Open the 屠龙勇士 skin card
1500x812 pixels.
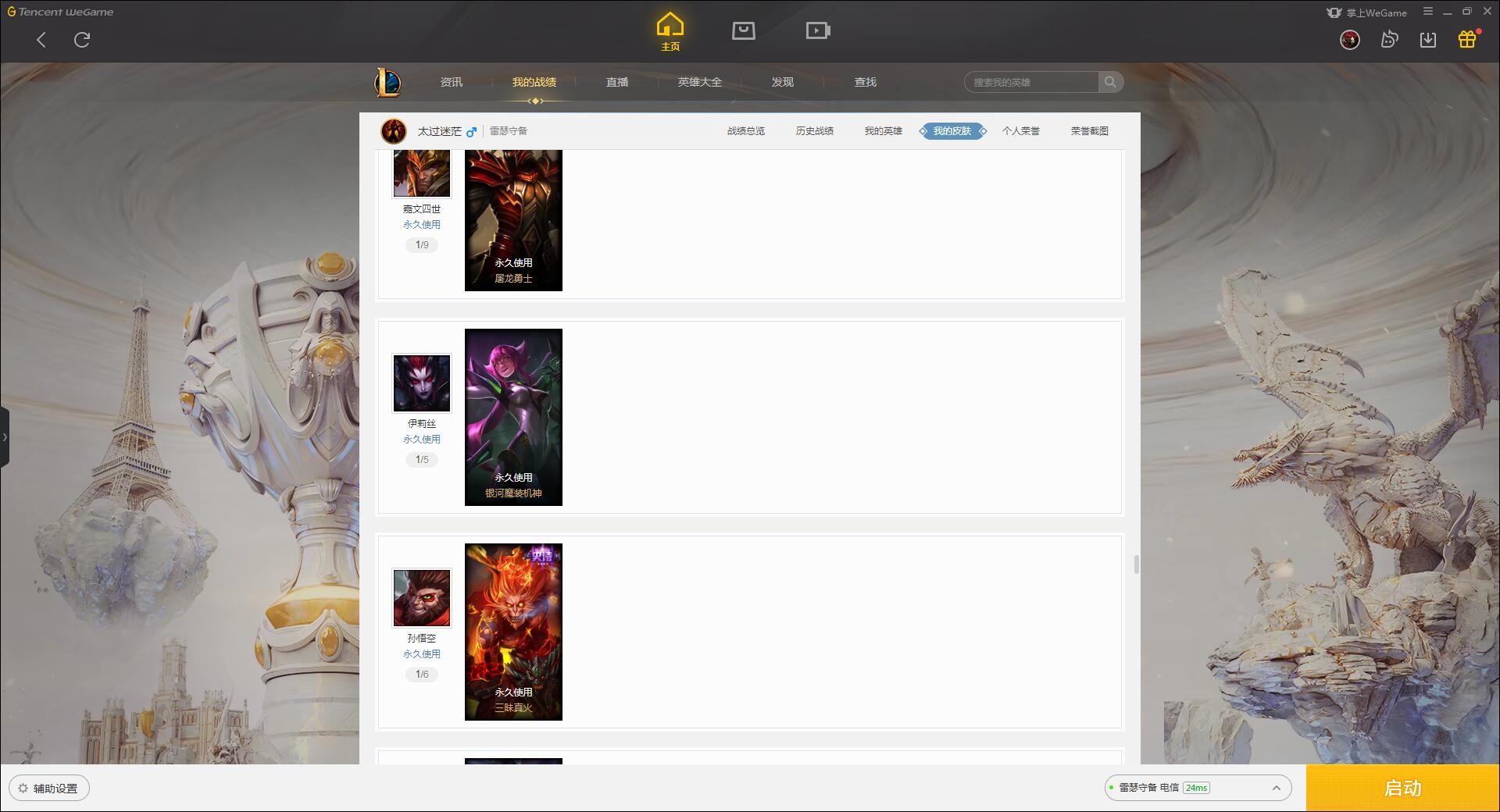click(x=513, y=220)
